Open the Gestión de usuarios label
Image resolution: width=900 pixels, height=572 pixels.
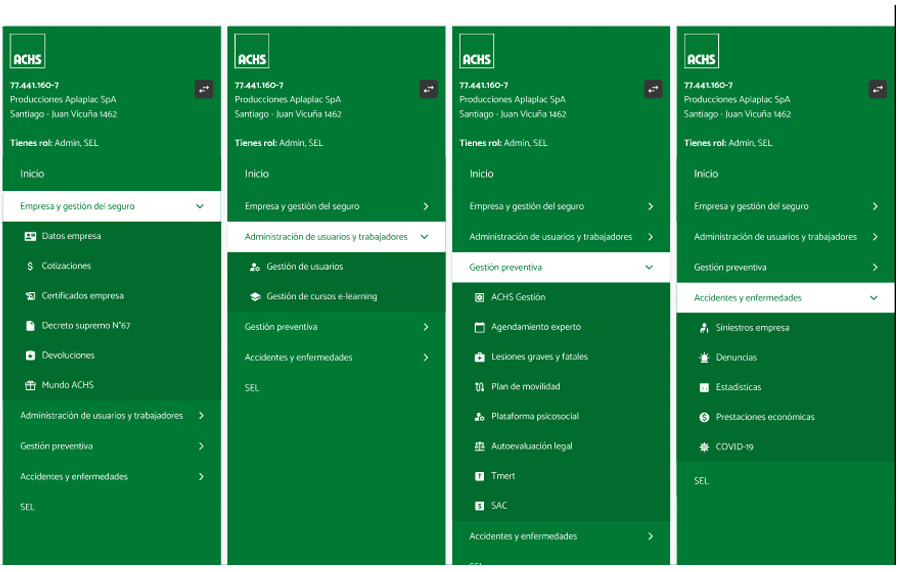click(304, 267)
